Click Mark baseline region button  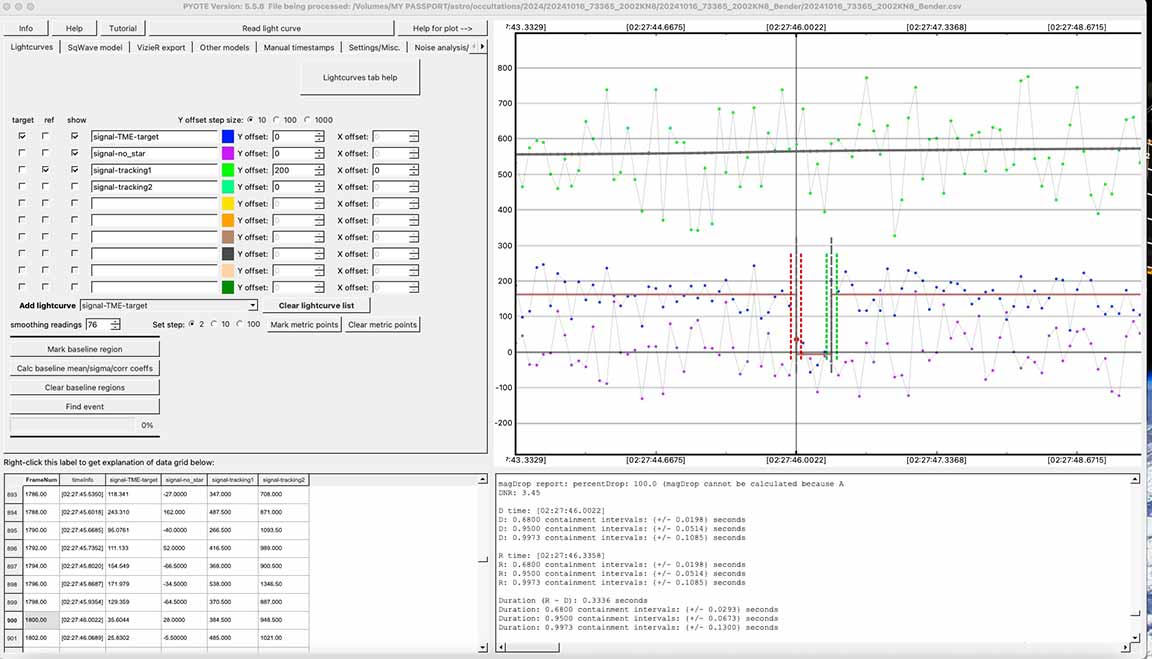84,349
